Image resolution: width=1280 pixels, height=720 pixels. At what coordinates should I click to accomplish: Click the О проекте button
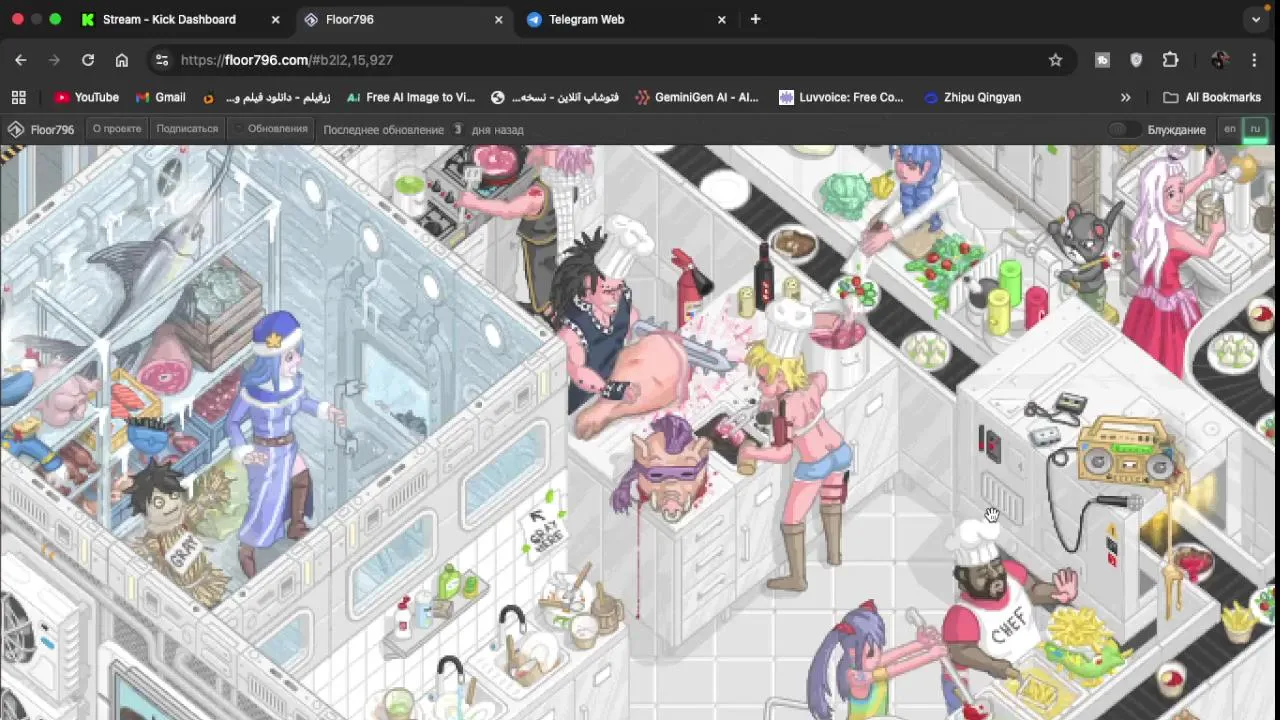(117, 129)
